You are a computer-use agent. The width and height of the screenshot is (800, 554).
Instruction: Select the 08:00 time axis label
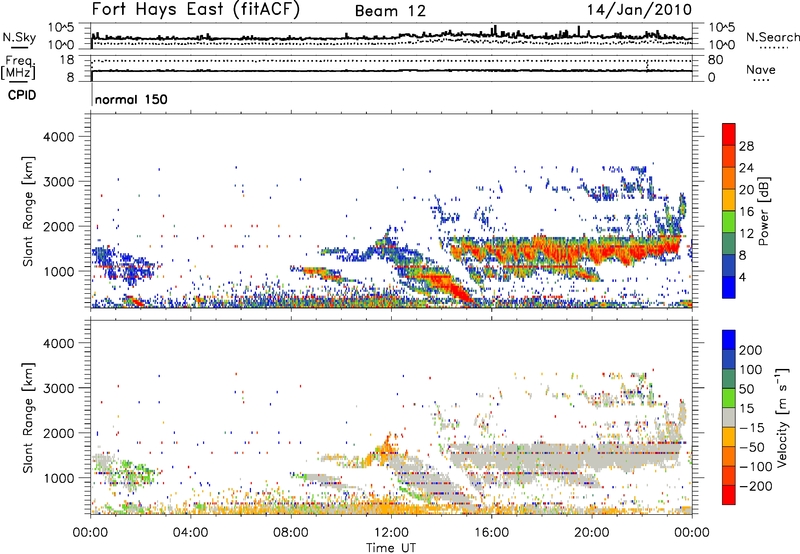[291, 533]
